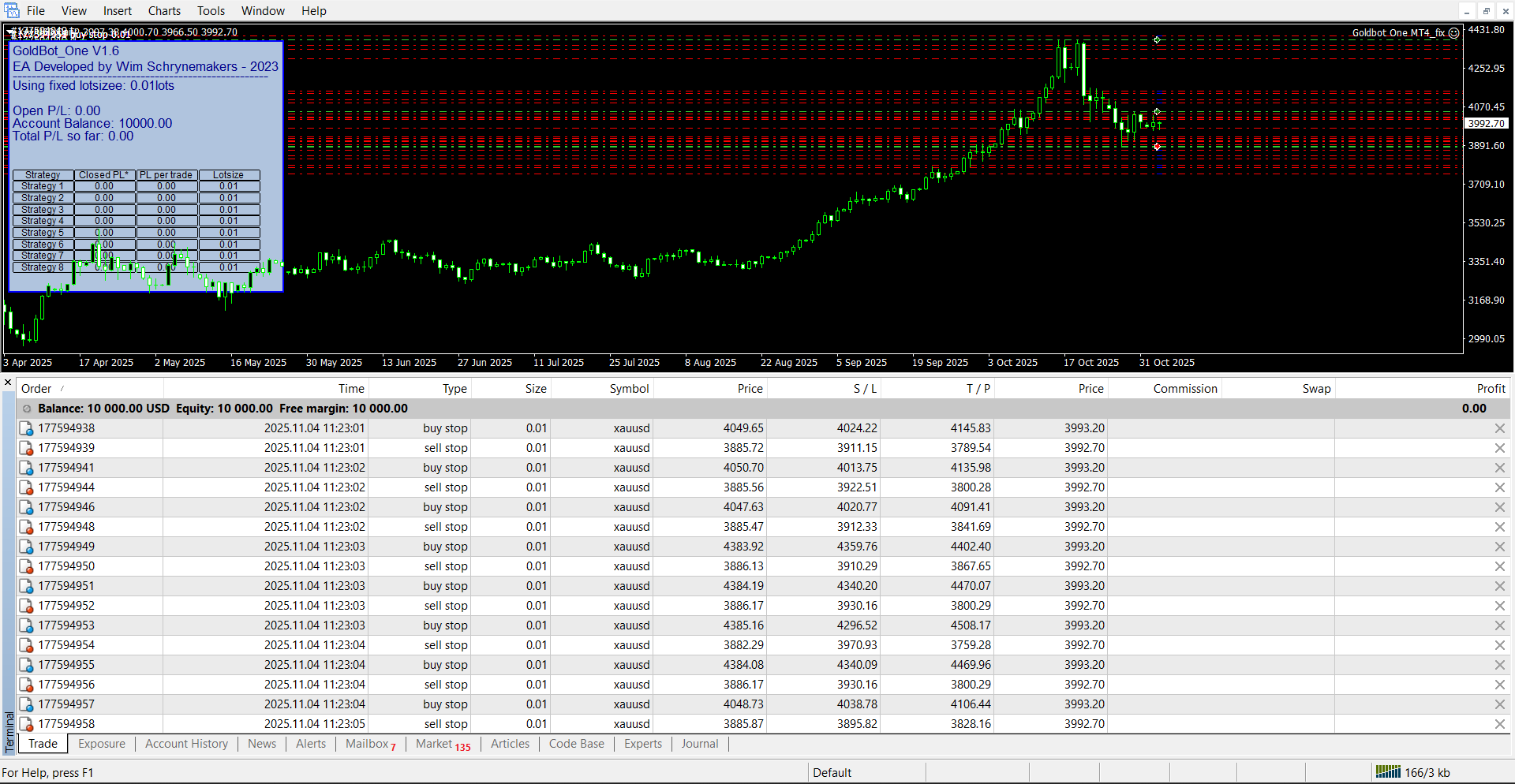Sort orders by the Order column header
Screen dimensions: 1515x784
(36, 389)
